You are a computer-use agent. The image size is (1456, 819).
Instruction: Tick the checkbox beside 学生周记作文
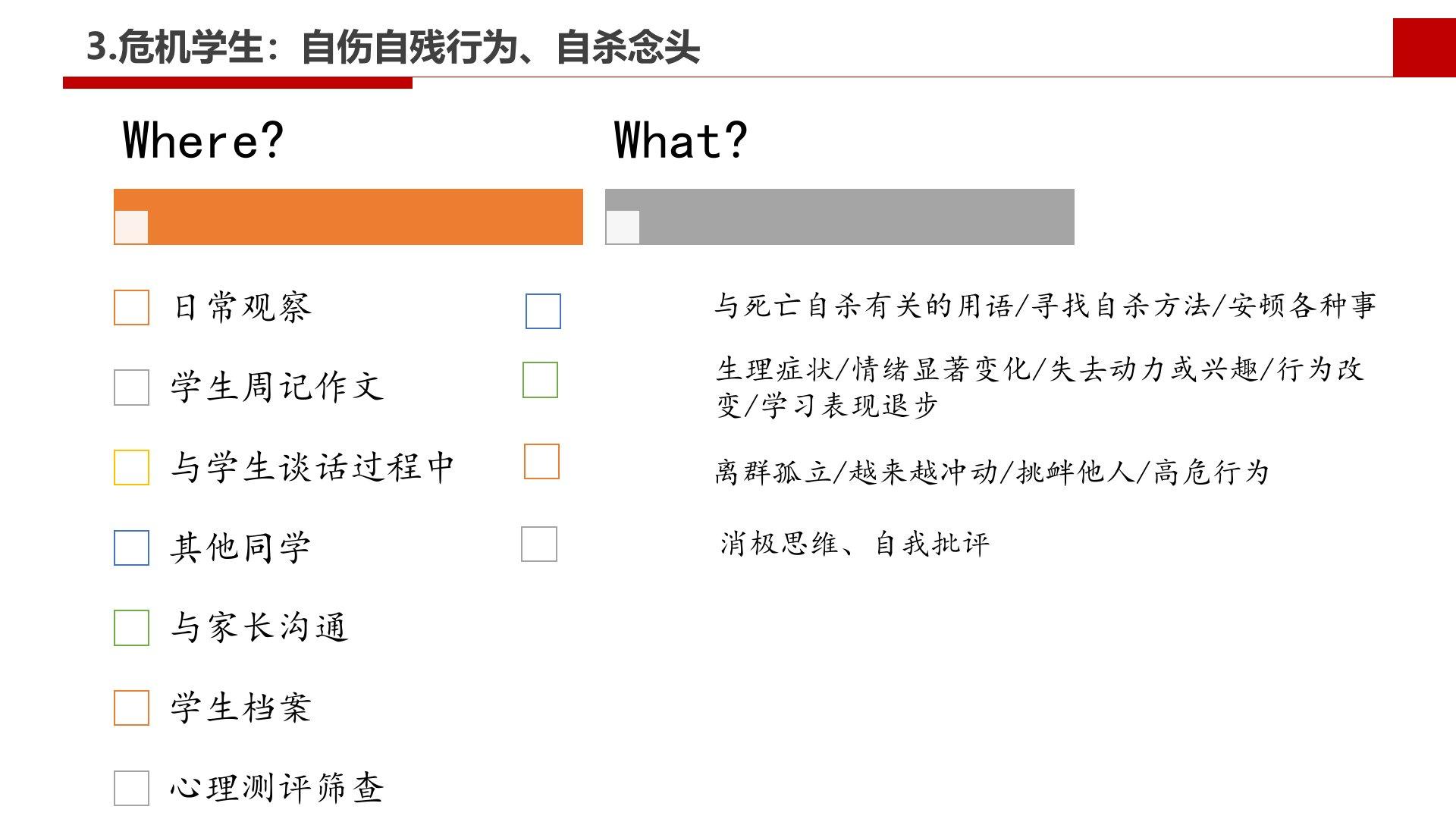click(x=131, y=388)
